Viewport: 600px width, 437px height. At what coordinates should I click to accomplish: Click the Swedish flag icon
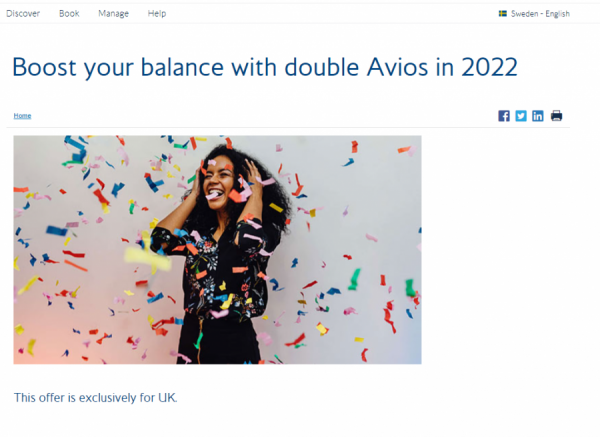point(503,14)
